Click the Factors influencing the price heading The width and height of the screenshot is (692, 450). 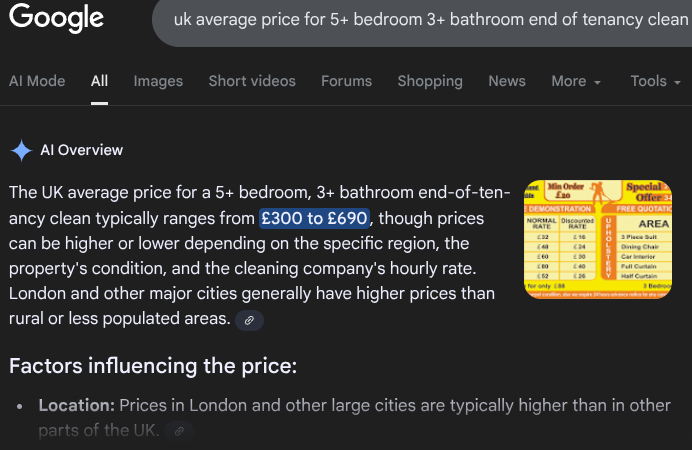(153, 366)
